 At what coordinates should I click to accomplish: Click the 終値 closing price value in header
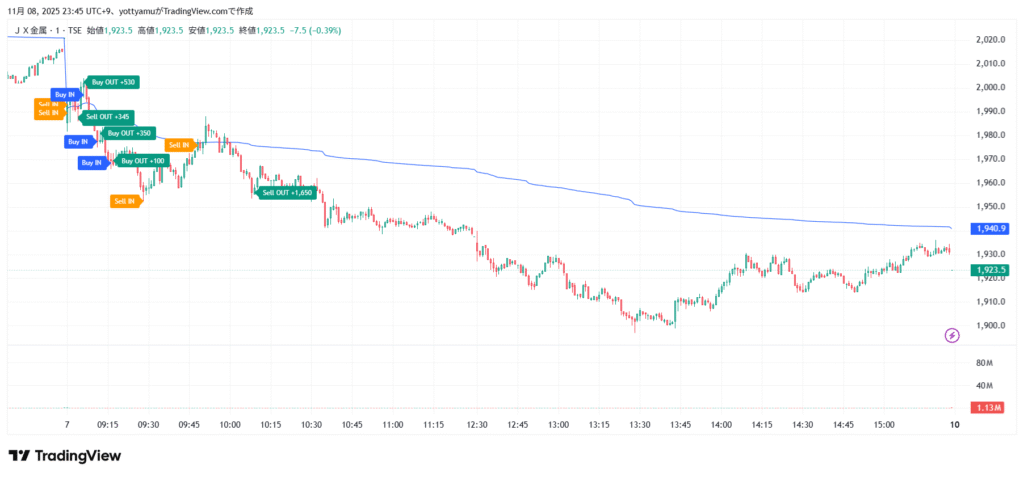coord(269,30)
